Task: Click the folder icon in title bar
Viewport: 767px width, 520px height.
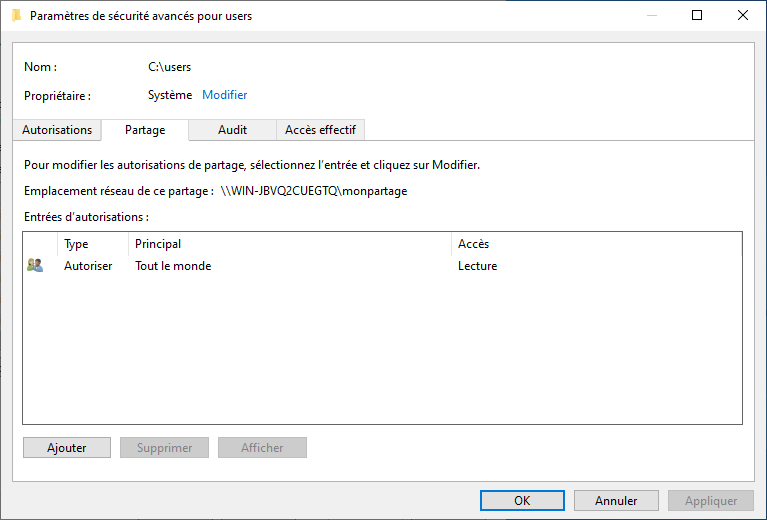Action: pos(16,15)
